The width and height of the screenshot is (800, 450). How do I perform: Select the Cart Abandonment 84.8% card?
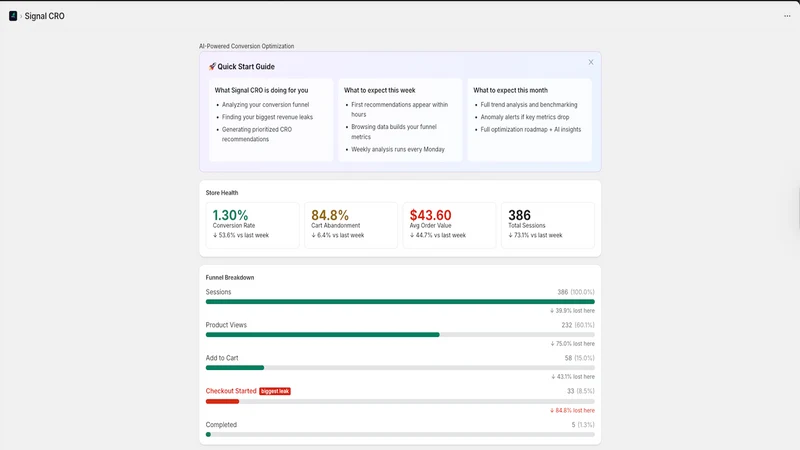coord(351,225)
